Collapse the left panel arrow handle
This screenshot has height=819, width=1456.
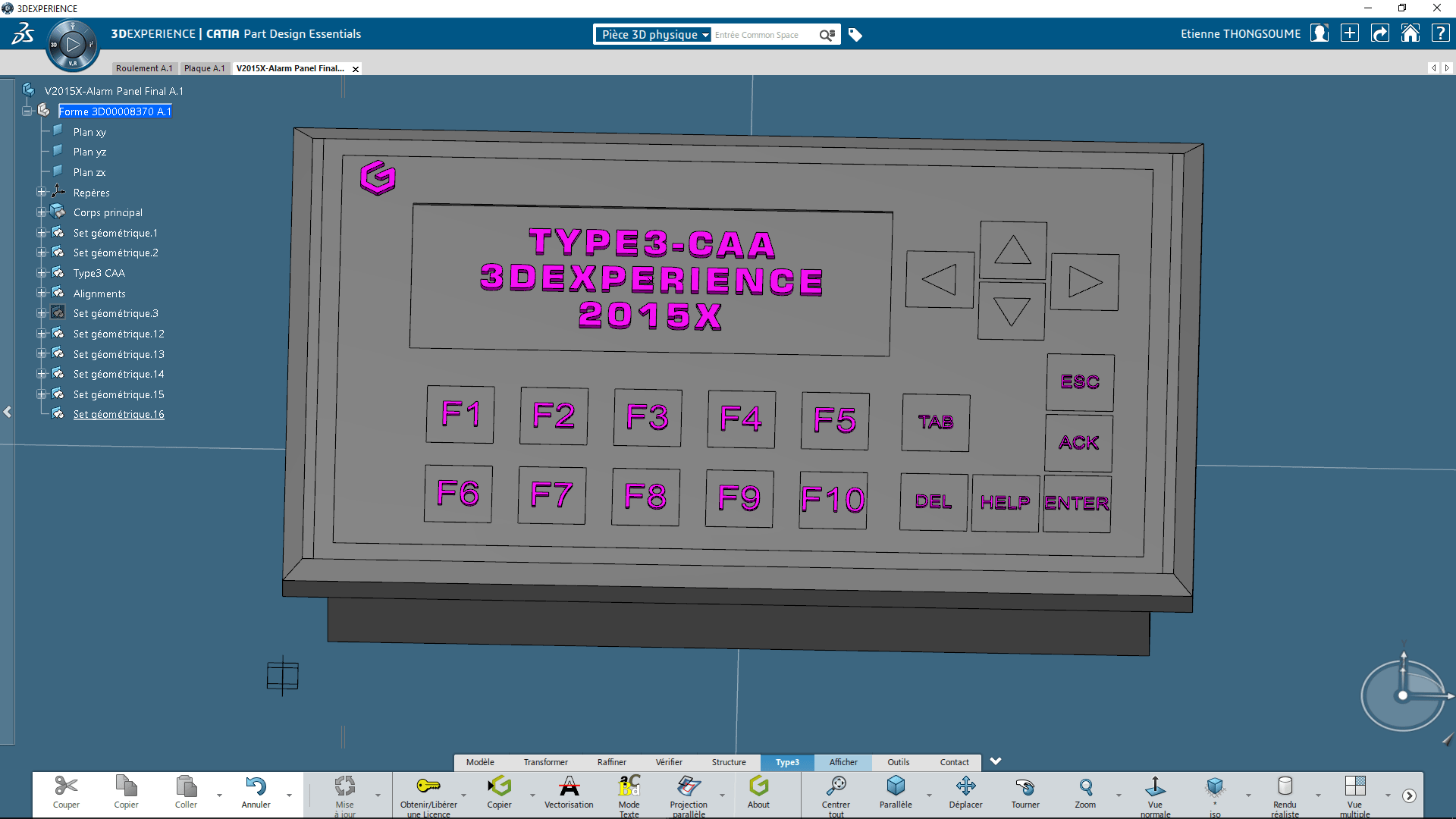(8, 412)
